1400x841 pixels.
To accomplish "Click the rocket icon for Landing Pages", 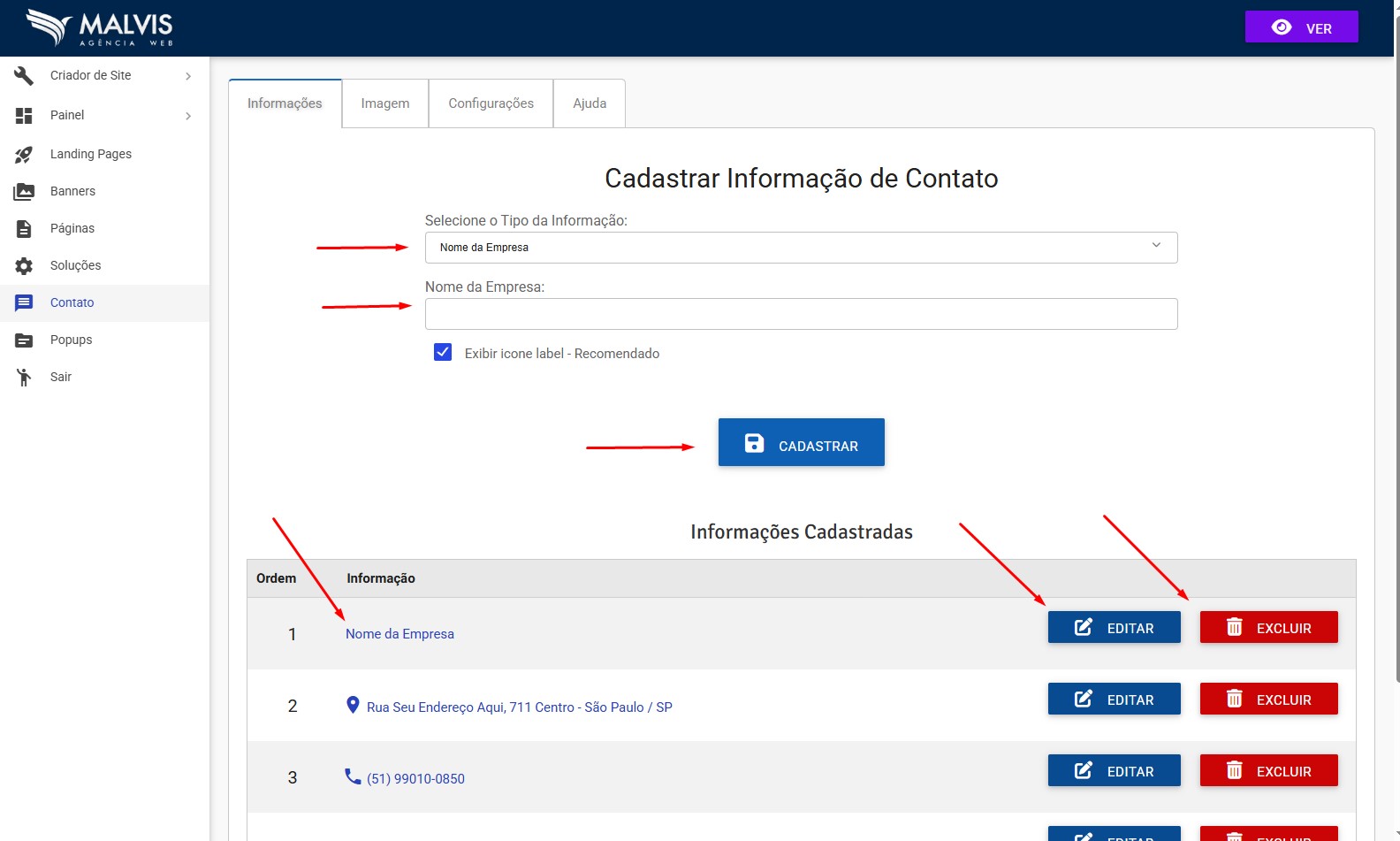I will (24, 155).
